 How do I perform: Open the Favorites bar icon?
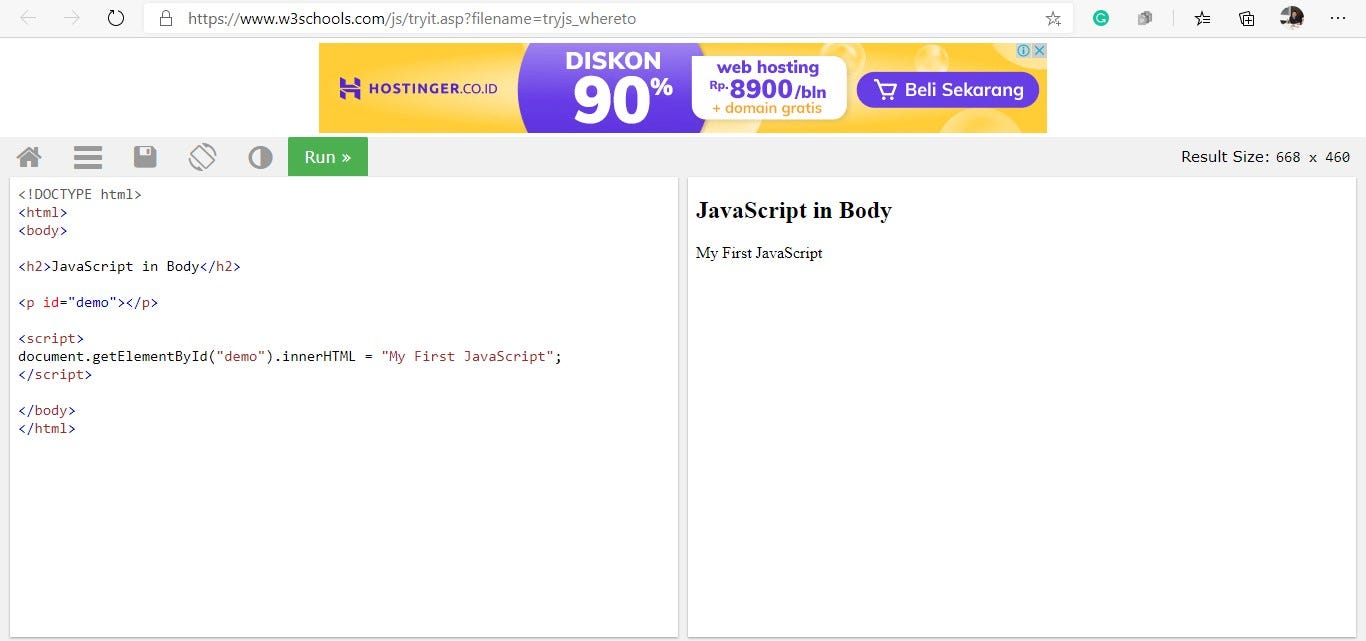1202,18
